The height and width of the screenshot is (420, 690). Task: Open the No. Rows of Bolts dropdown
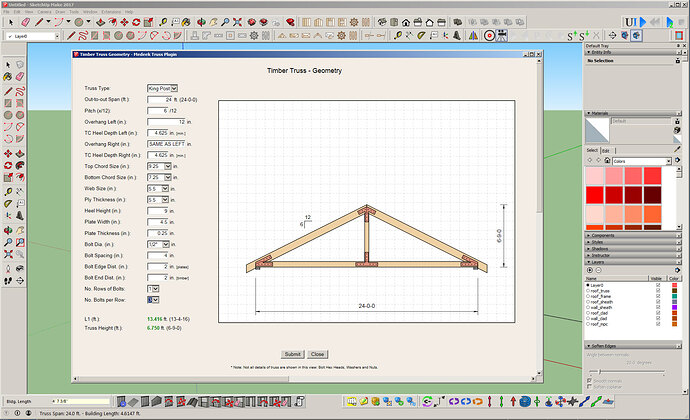pos(153,289)
